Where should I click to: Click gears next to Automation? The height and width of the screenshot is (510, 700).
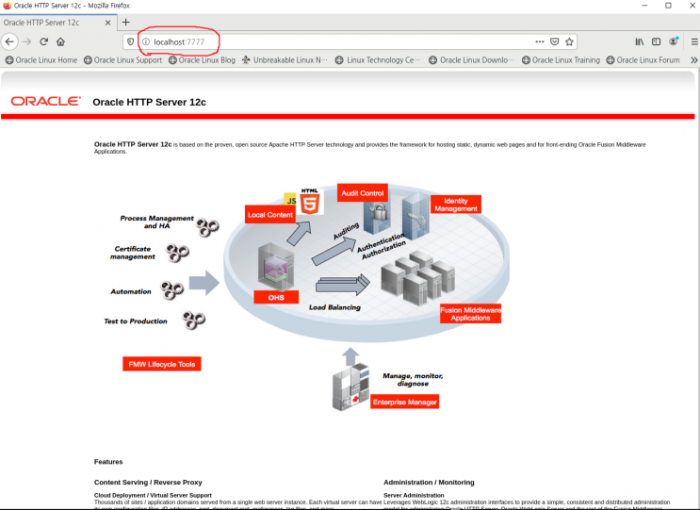tap(172, 291)
